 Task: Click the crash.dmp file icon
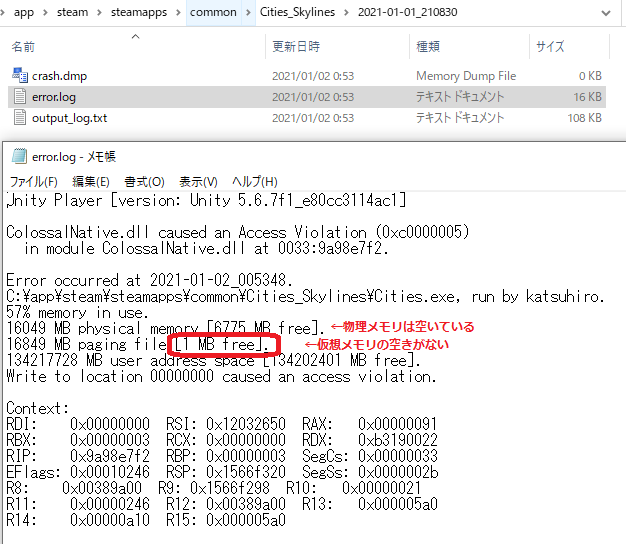pyautogui.click(x=20, y=75)
